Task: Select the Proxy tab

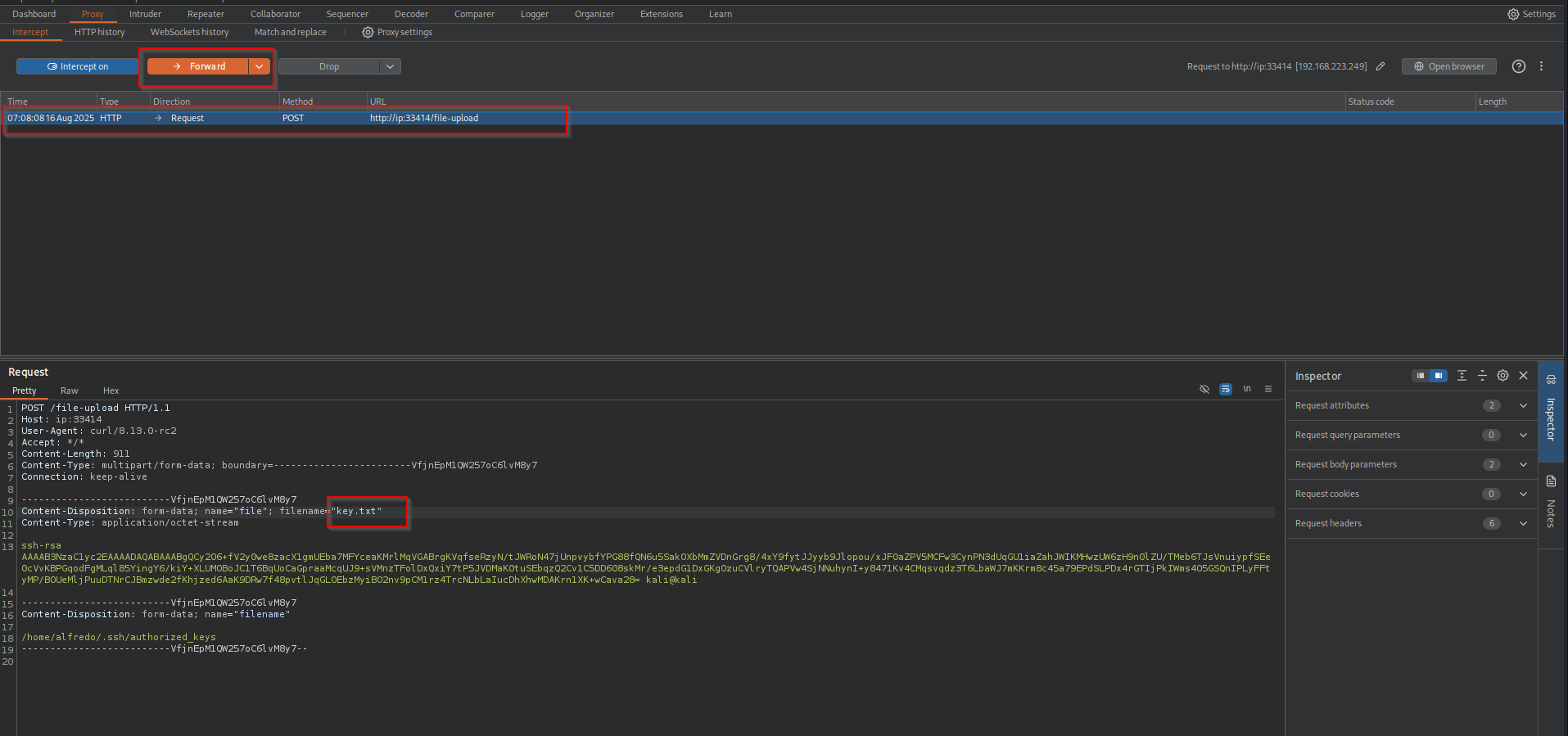Action: coord(93,14)
